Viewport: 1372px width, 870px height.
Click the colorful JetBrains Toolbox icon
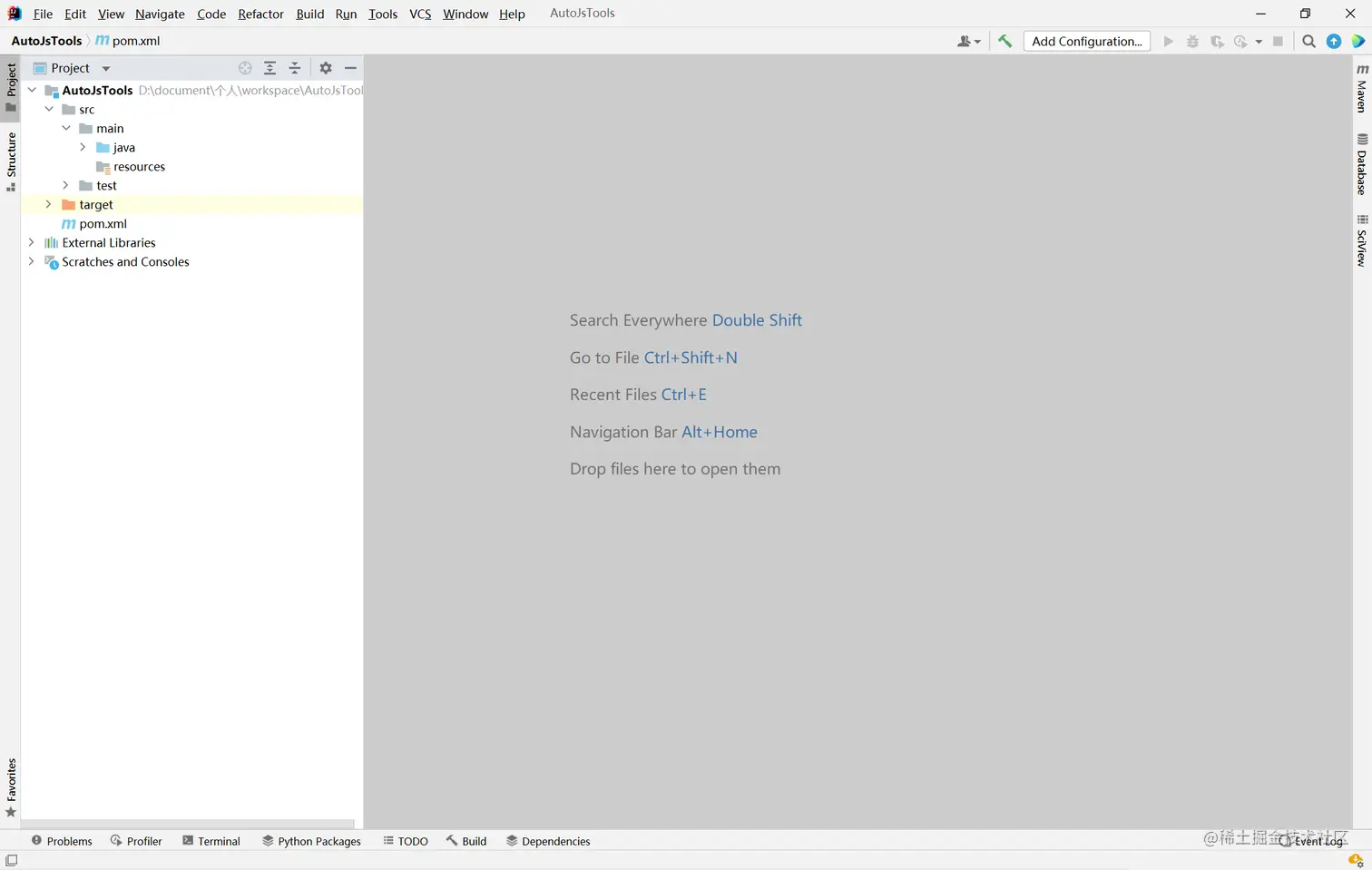[1358, 42]
